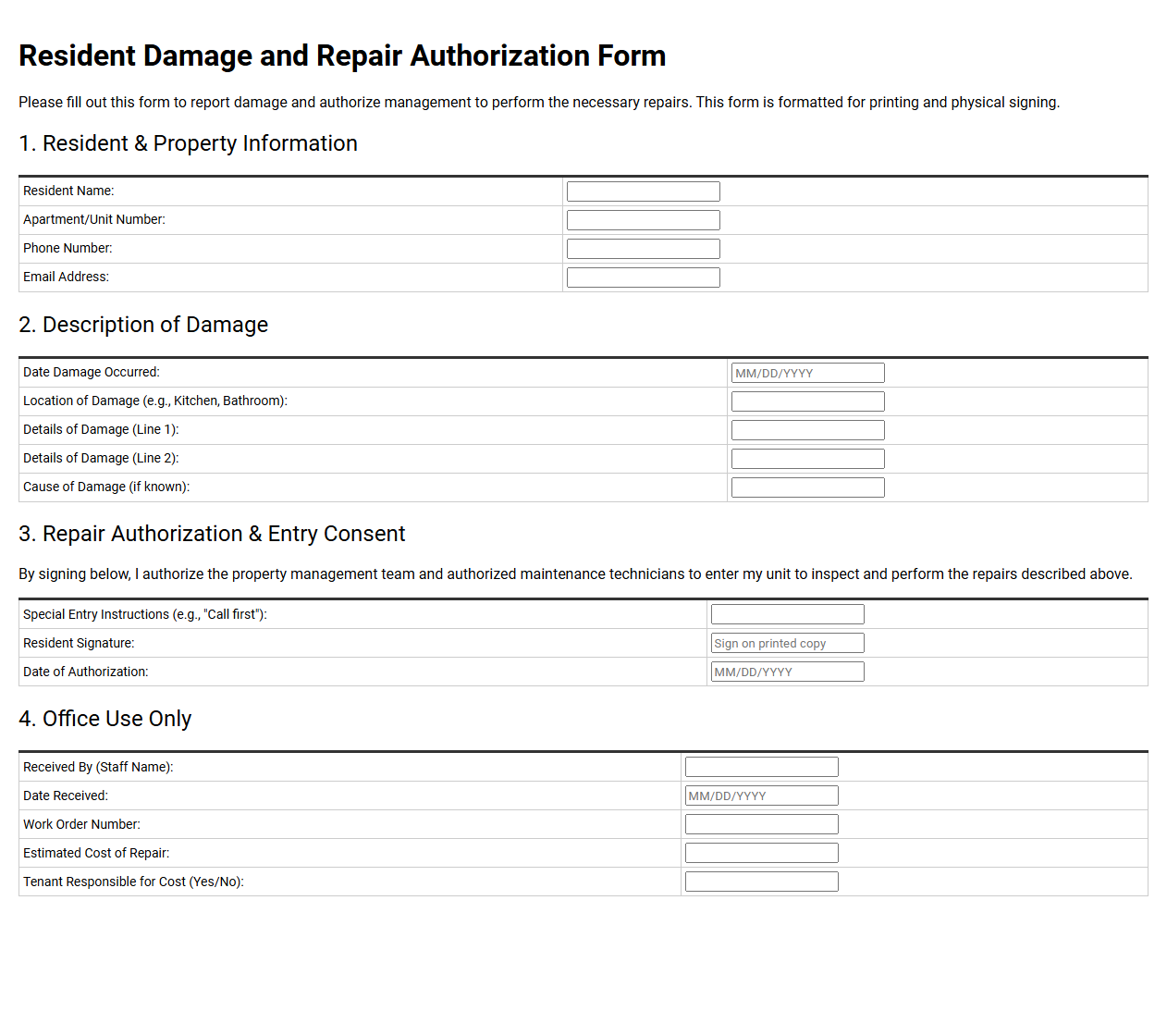This screenshot has height=1036, width=1167.
Task: Click 'Details of Damage (Line 1):' label
Action: point(101,429)
